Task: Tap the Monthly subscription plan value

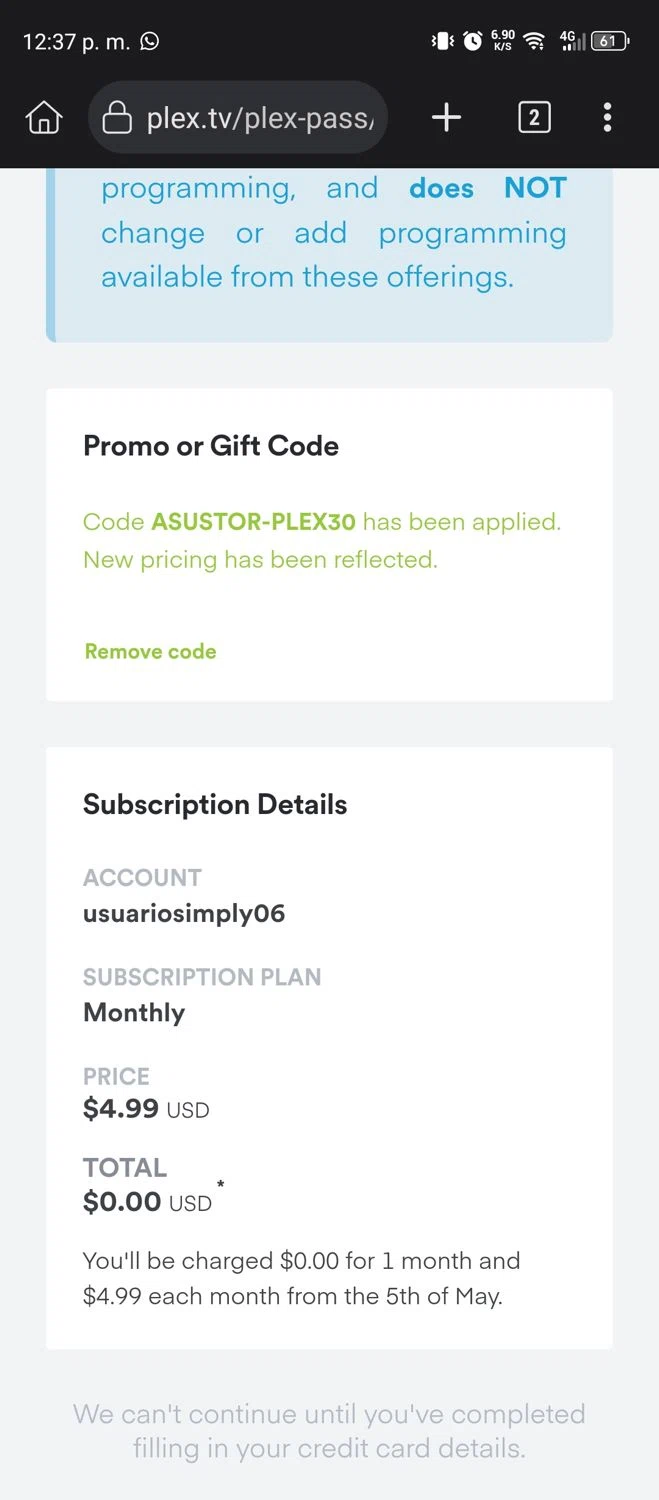Action: (x=134, y=1012)
